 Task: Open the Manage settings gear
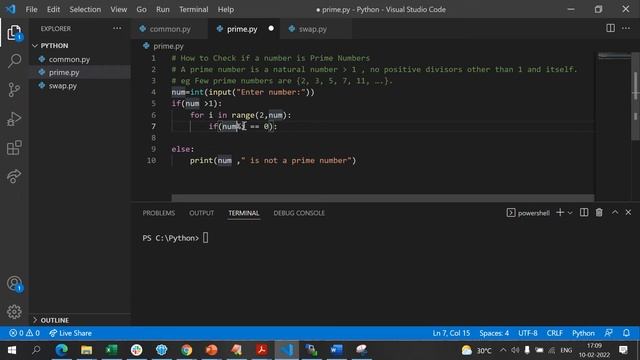(14, 312)
